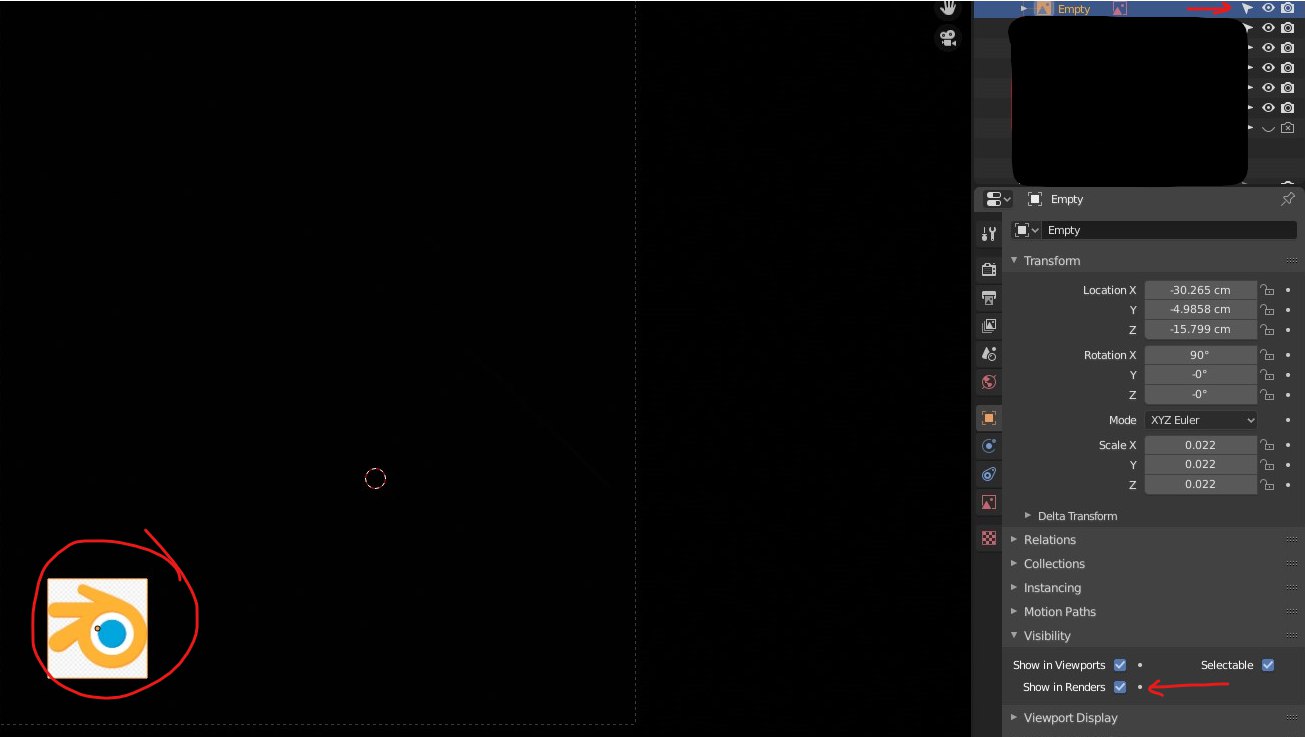
Task: Lock the Location Y value
Action: click(1267, 310)
